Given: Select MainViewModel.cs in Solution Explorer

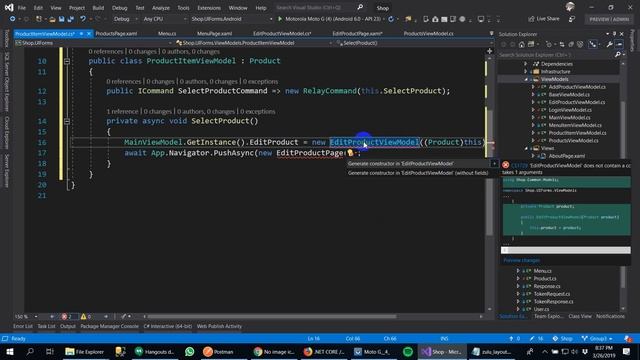Looking at the screenshot, I should (569, 118).
